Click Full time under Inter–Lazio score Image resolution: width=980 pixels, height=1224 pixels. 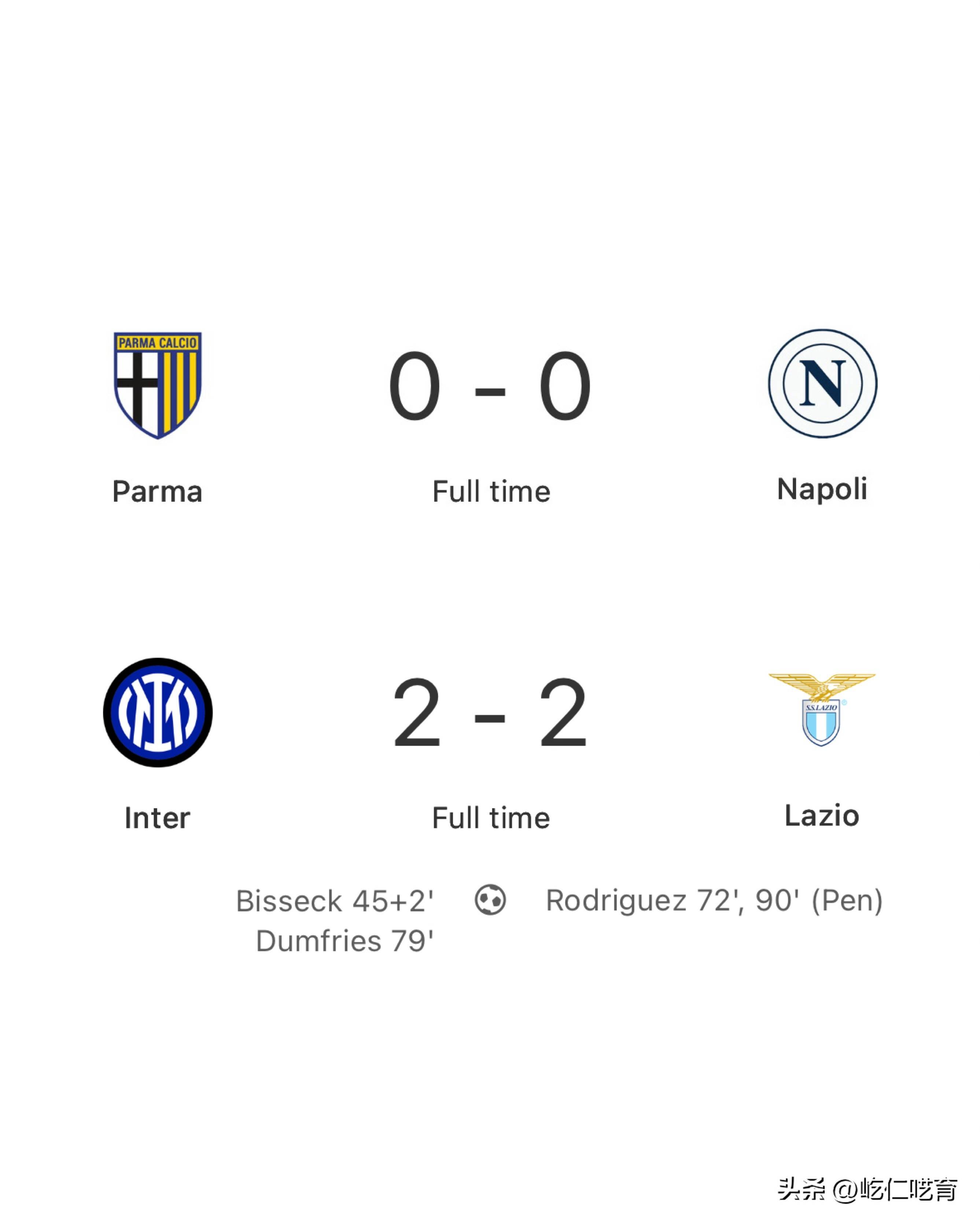491,818
